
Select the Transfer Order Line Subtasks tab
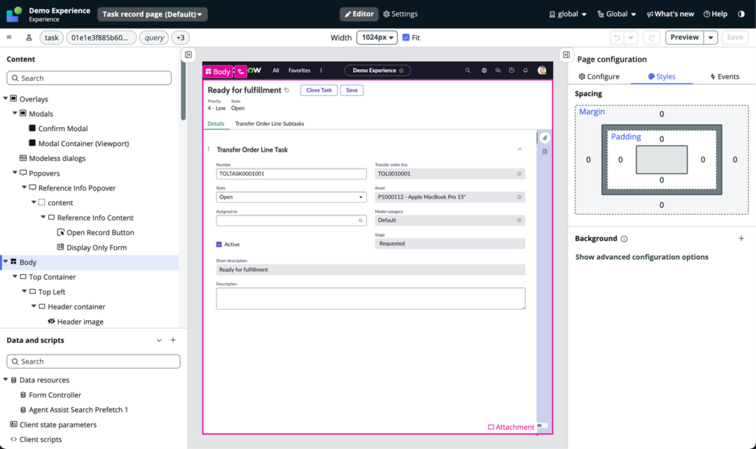pyautogui.click(x=270, y=124)
